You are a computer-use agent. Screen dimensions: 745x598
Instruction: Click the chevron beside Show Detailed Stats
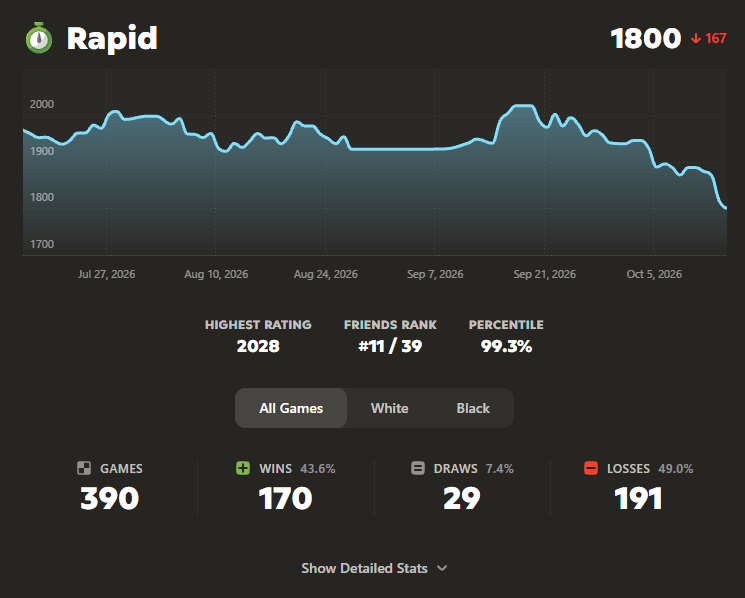pos(442,568)
